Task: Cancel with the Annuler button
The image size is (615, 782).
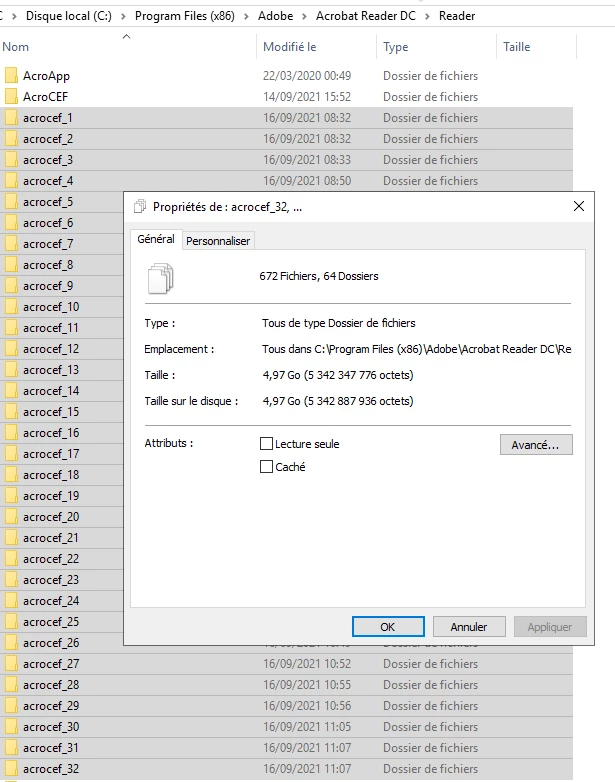Action: click(x=469, y=626)
